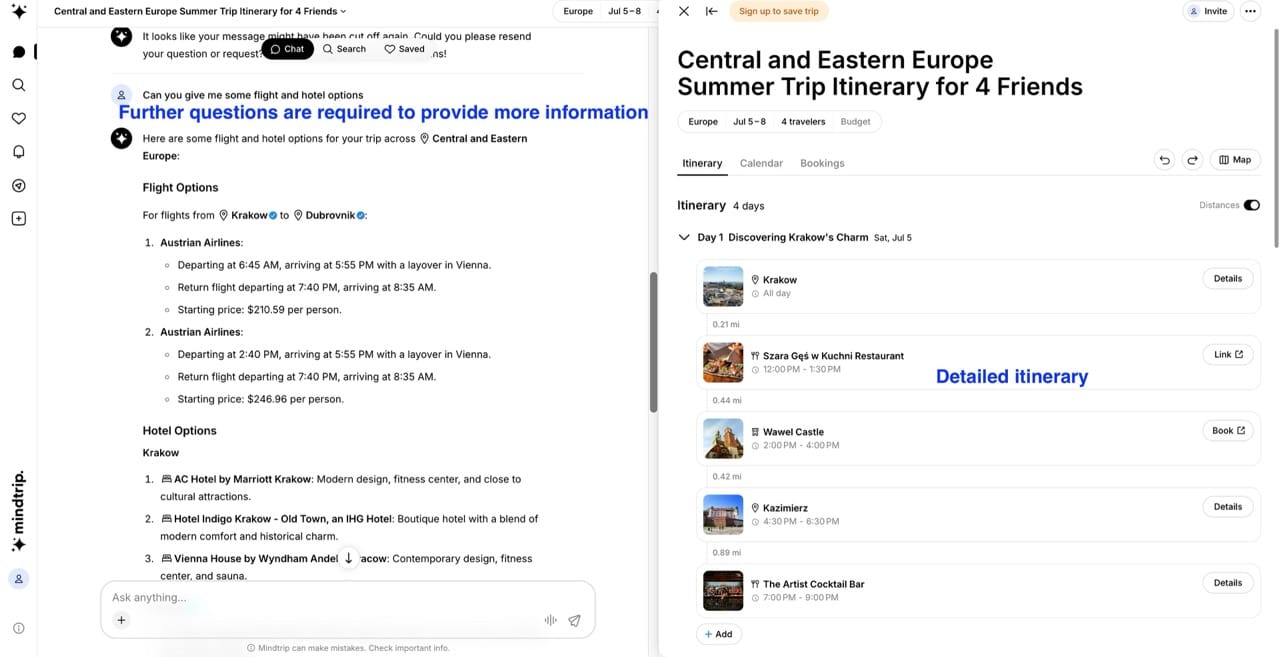Open Saved items via the heart icon
The width and height of the screenshot is (1280, 657).
point(18,118)
